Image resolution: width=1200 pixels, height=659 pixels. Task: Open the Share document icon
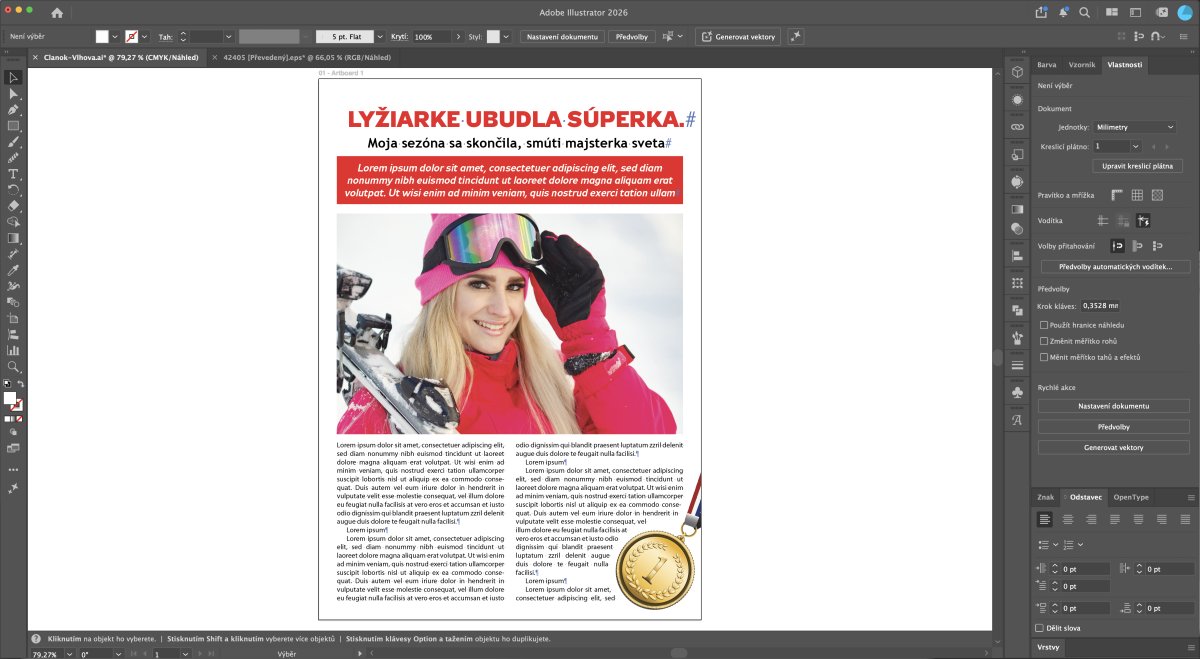(x=1040, y=12)
